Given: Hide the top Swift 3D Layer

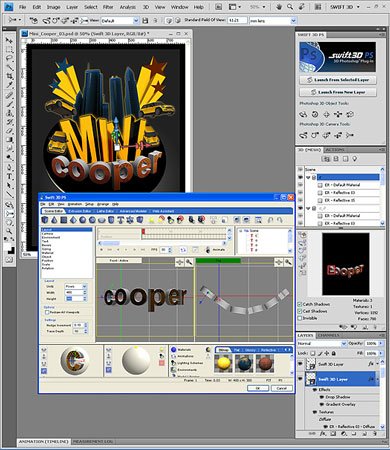Looking at the screenshot, I should point(300,364).
